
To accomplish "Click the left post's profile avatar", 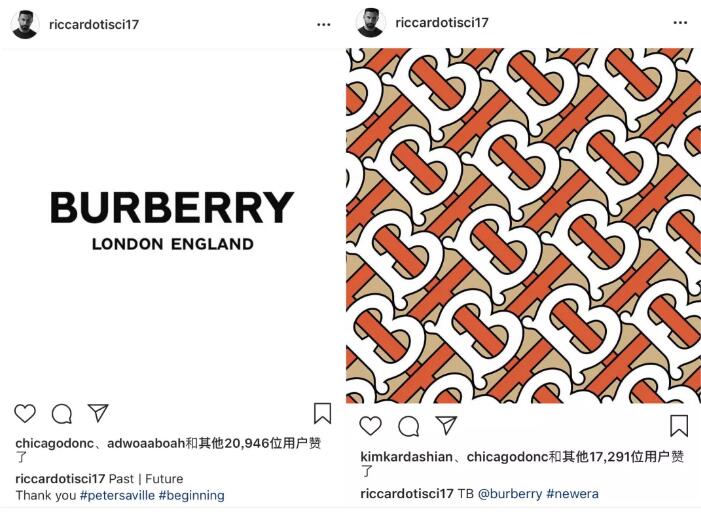I will [x=24, y=24].
